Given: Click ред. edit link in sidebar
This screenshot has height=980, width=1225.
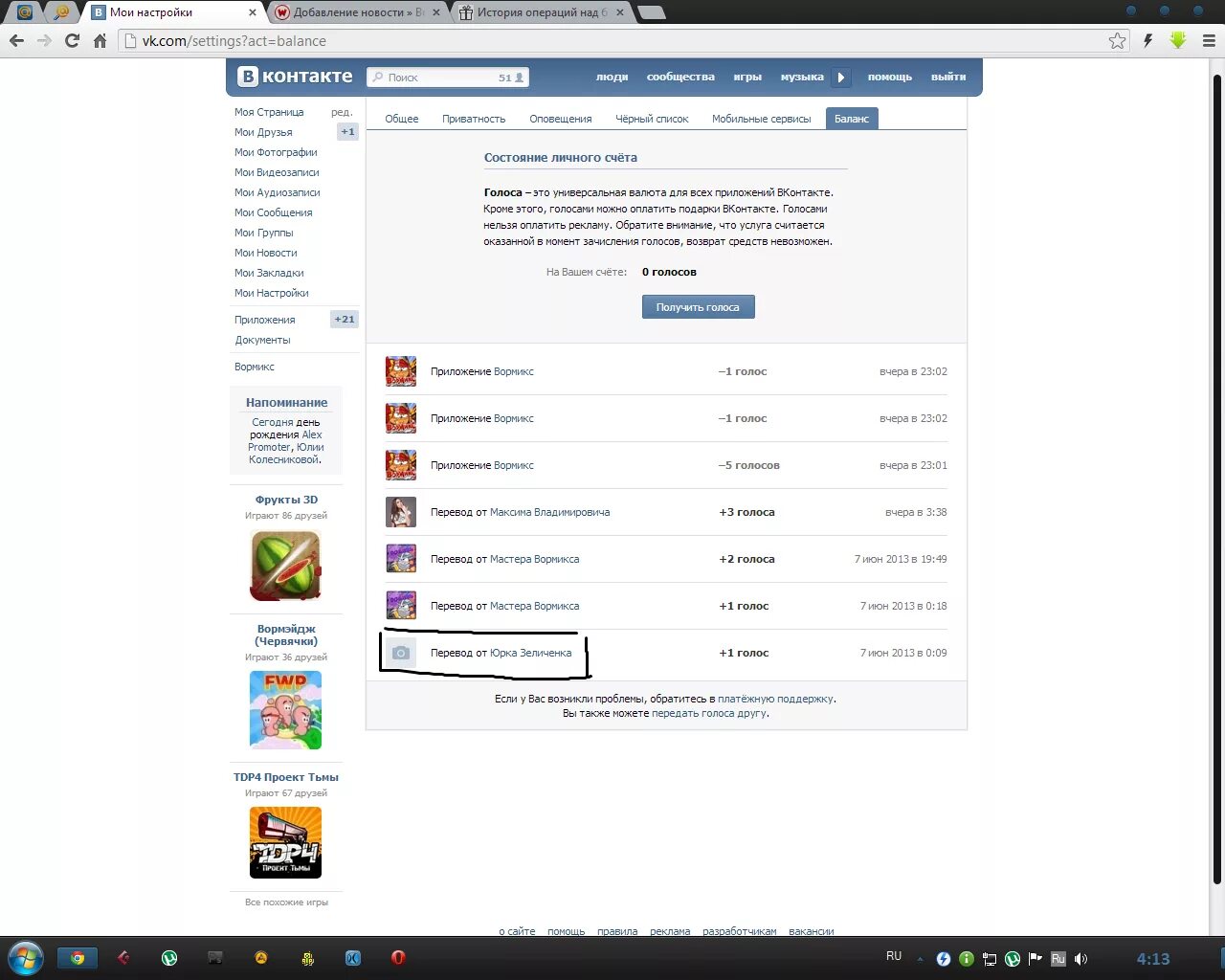Looking at the screenshot, I should [x=342, y=112].
